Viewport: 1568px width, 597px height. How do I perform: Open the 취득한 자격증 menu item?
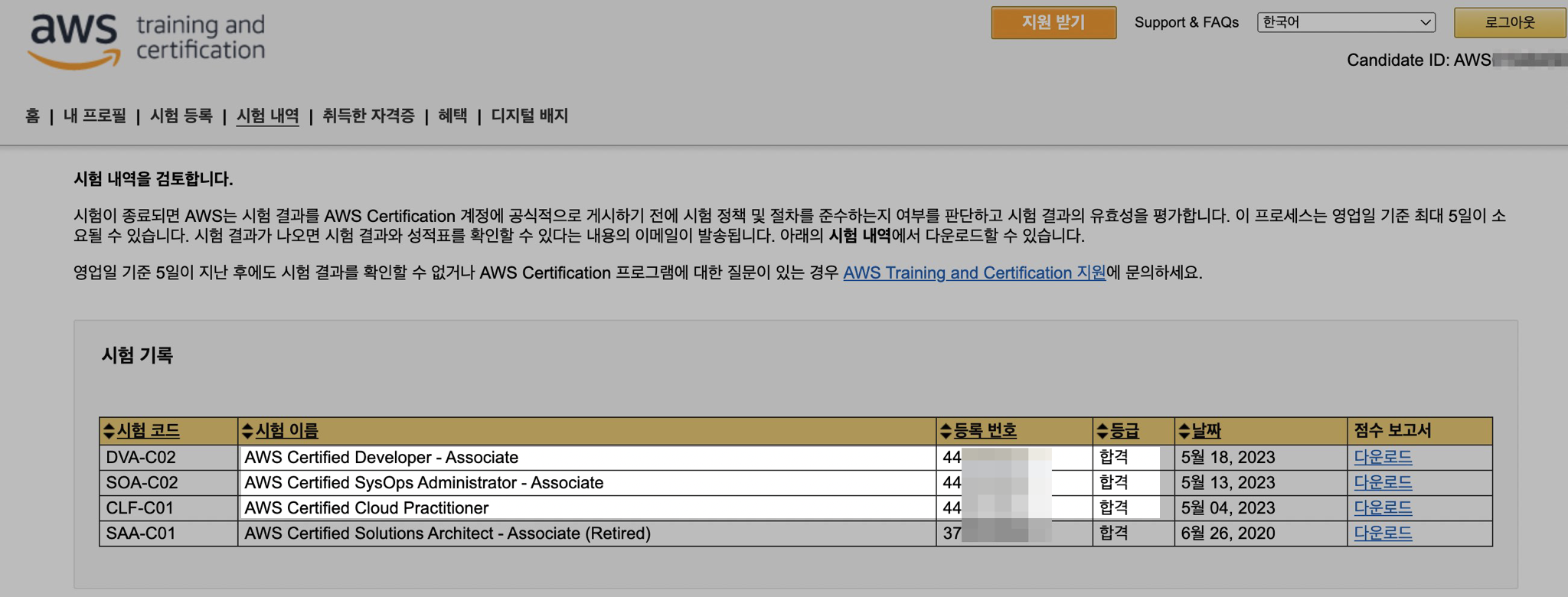[x=368, y=116]
